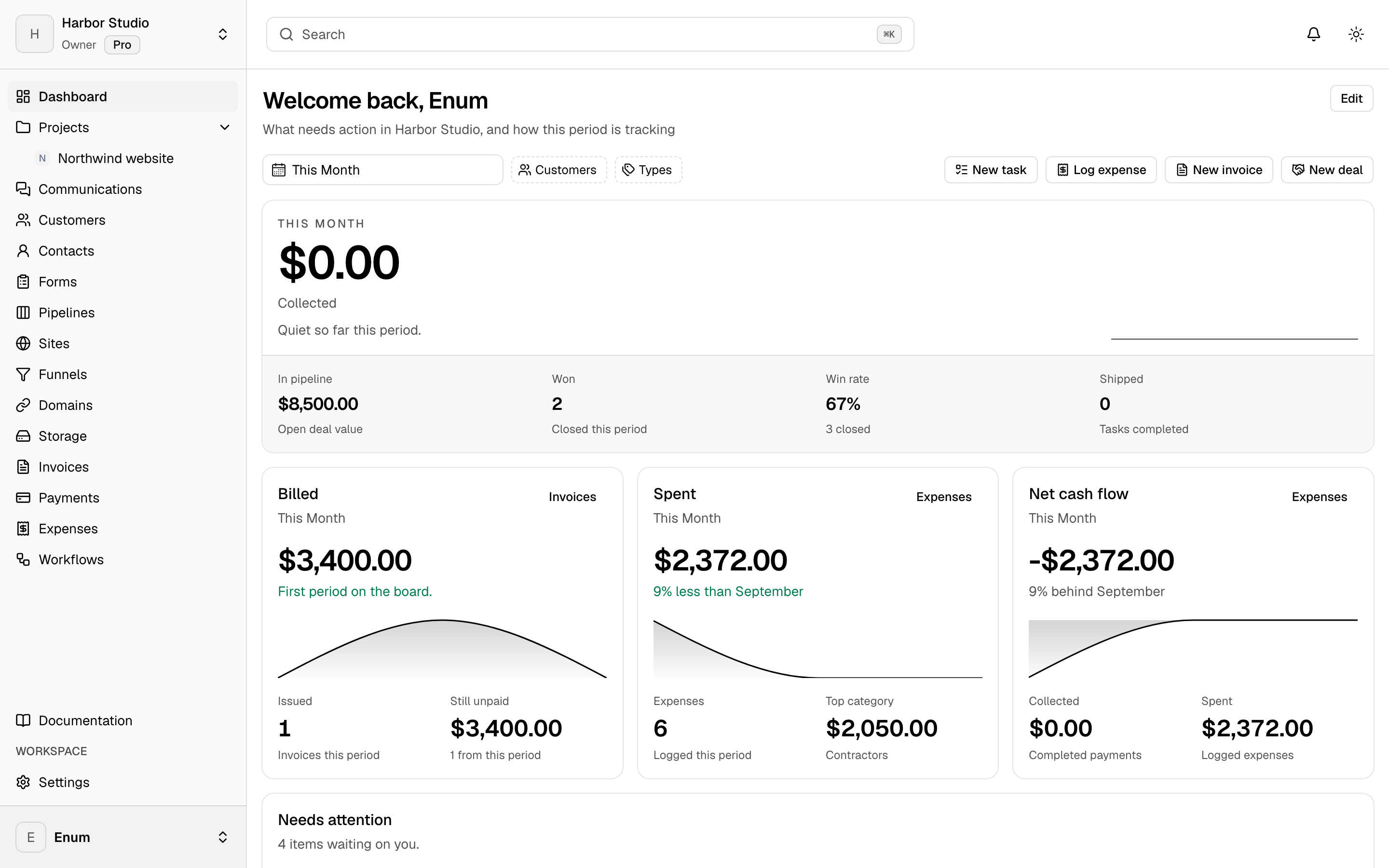Click the Communications chat icon
The height and width of the screenshot is (868, 1389).
(23, 189)
